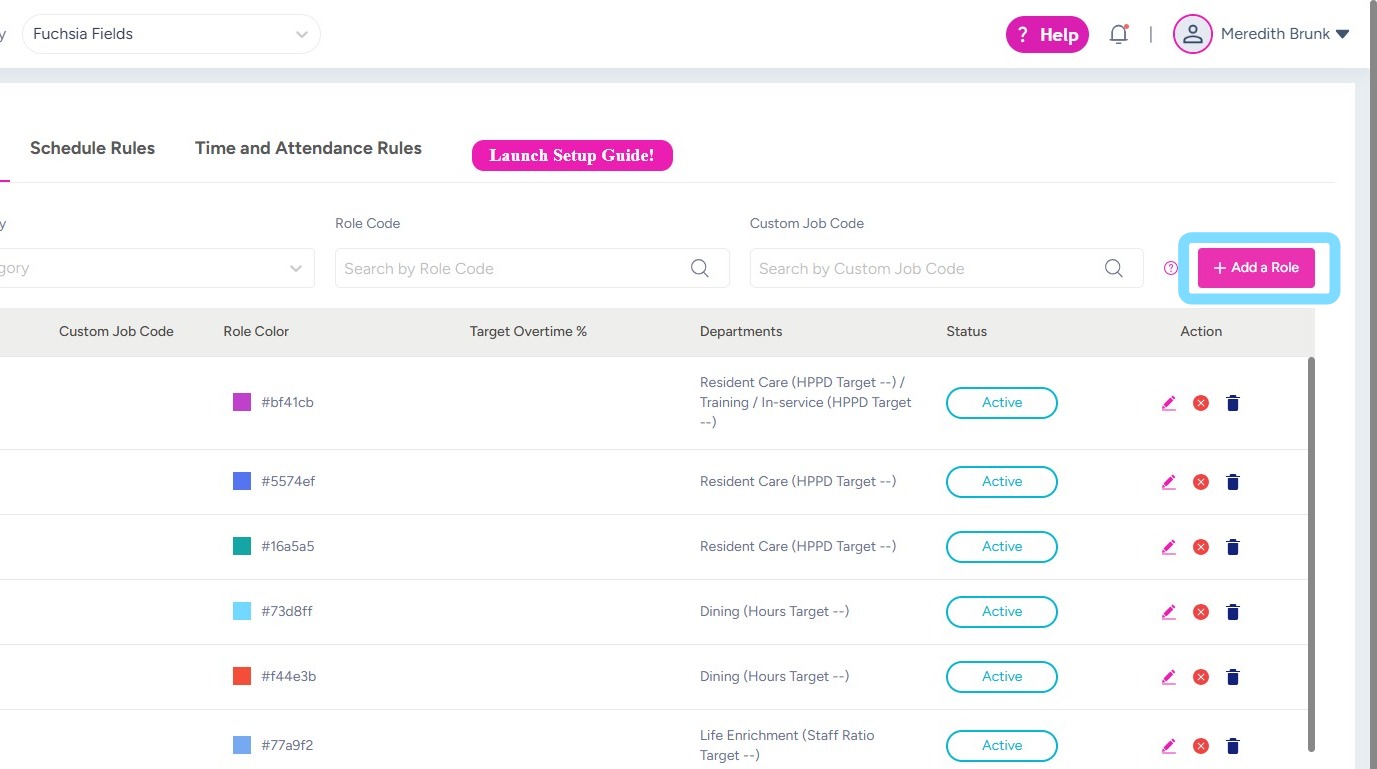Click the magnifier icon in Custom Job Code search

1113,268
